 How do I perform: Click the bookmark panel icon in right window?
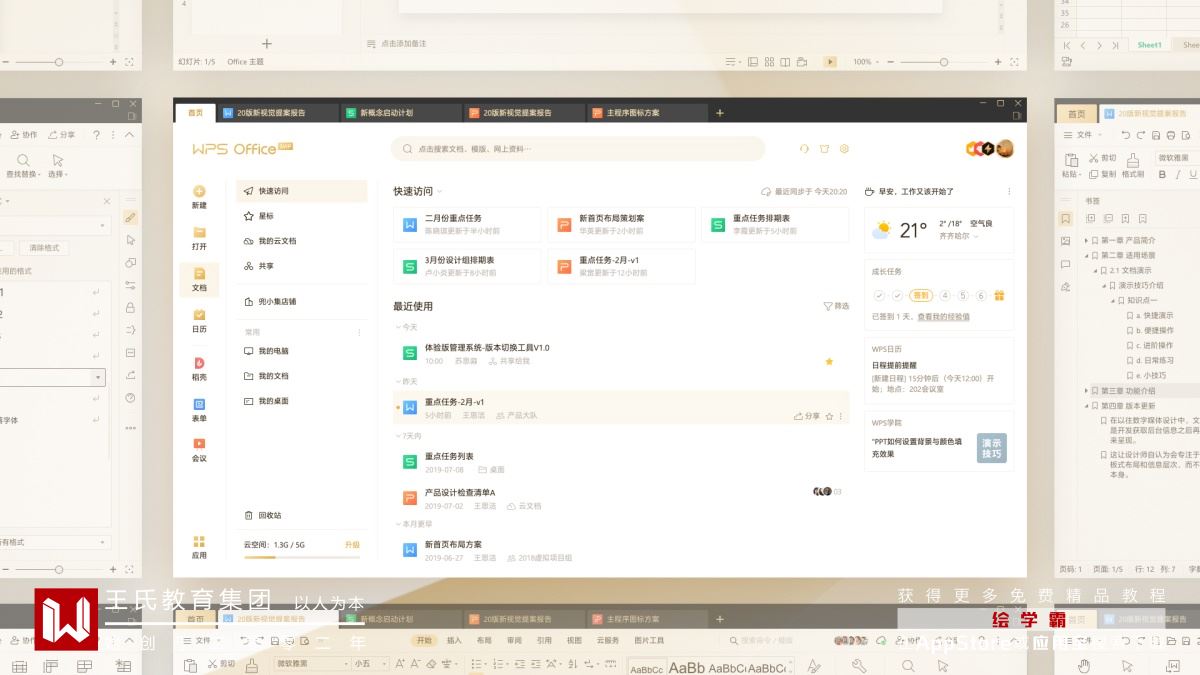[x=1066, y=219]
